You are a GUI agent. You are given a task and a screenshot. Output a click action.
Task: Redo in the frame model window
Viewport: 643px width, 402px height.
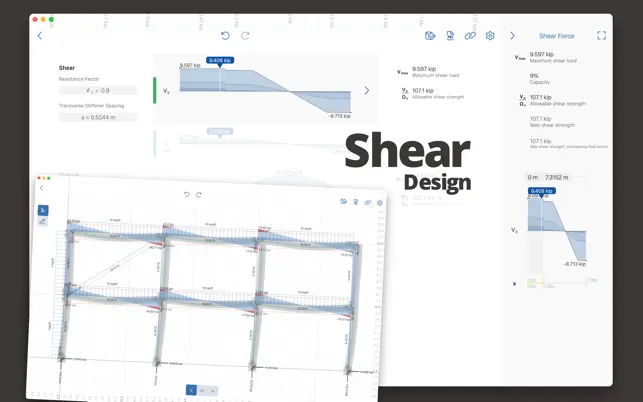[199, 194]
